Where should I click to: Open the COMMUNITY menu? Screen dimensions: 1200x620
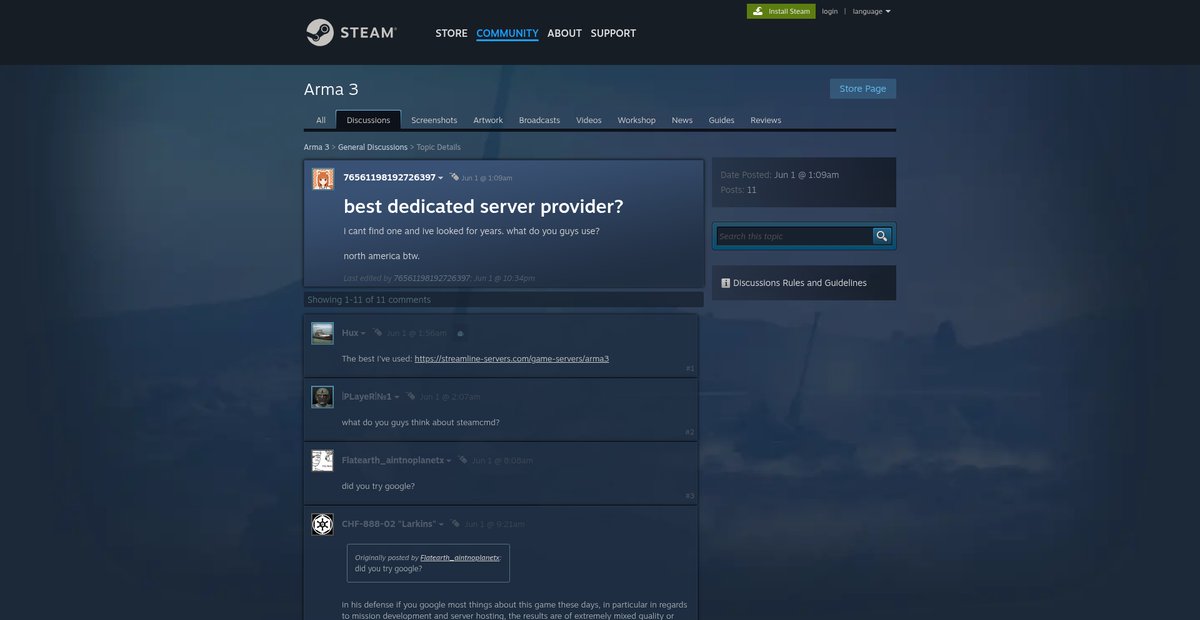(x=507, y=33)
